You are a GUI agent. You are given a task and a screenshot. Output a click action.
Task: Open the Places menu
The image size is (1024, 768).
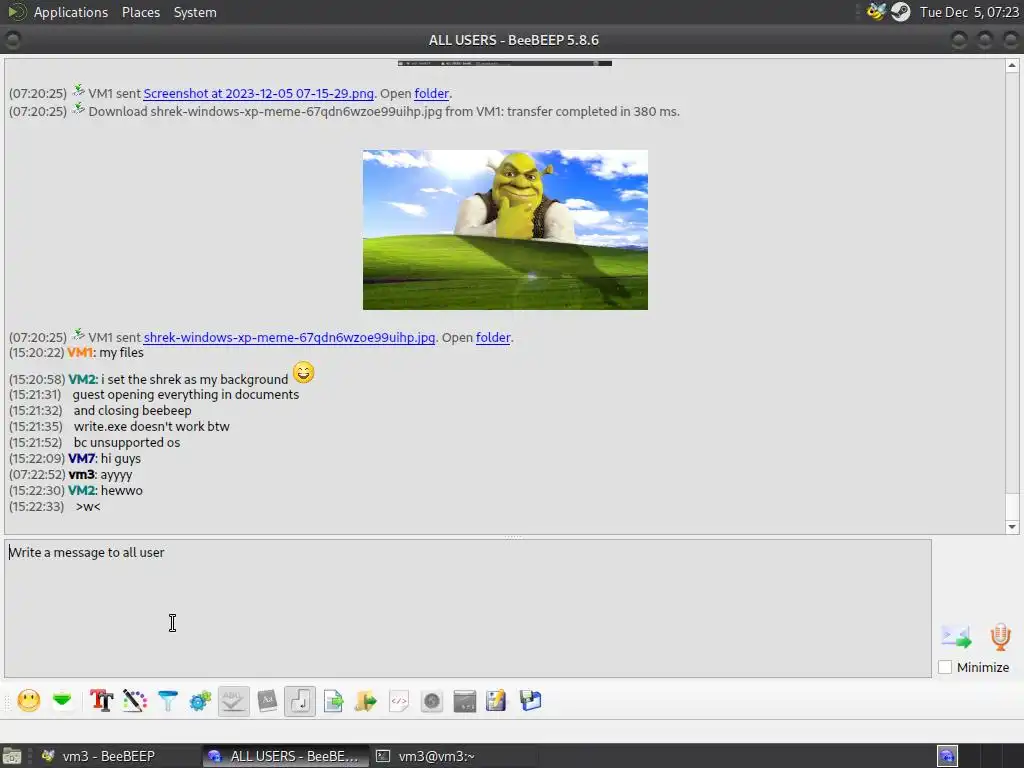click(x=141, y=12)
